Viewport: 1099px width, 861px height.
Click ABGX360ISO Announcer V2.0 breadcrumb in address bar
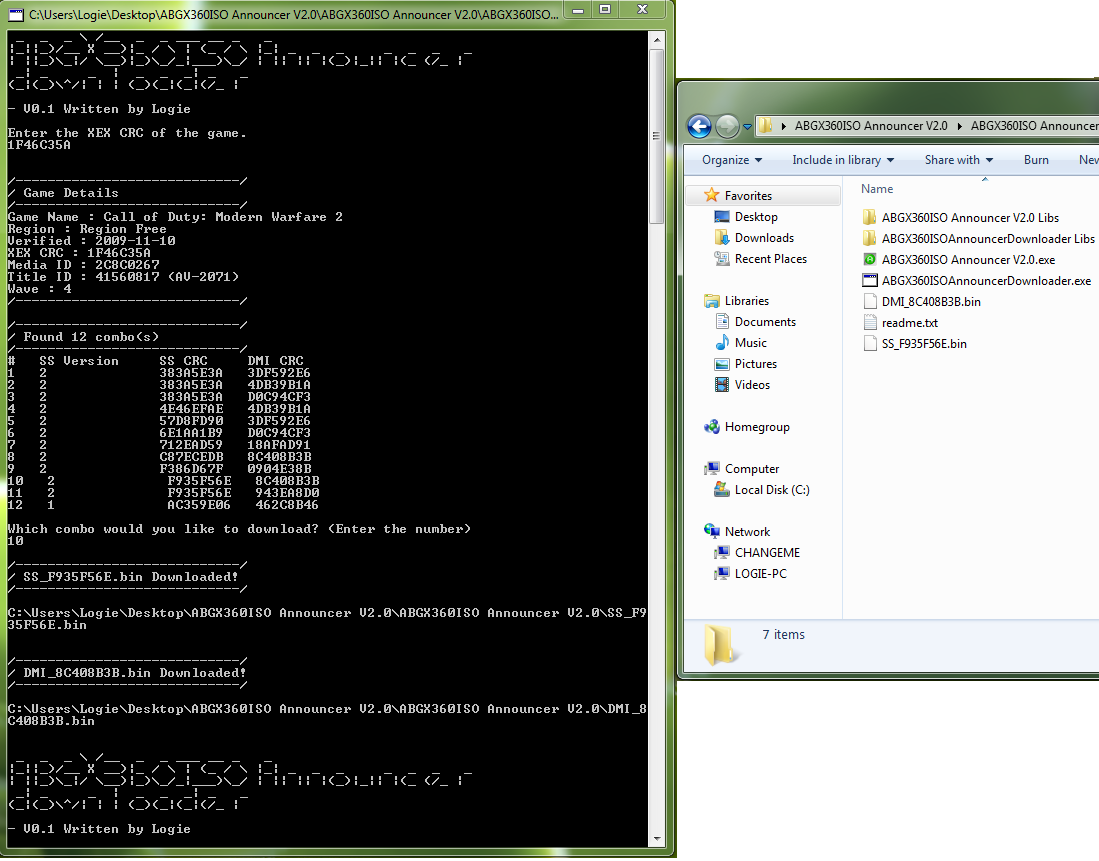pos(871,126)
